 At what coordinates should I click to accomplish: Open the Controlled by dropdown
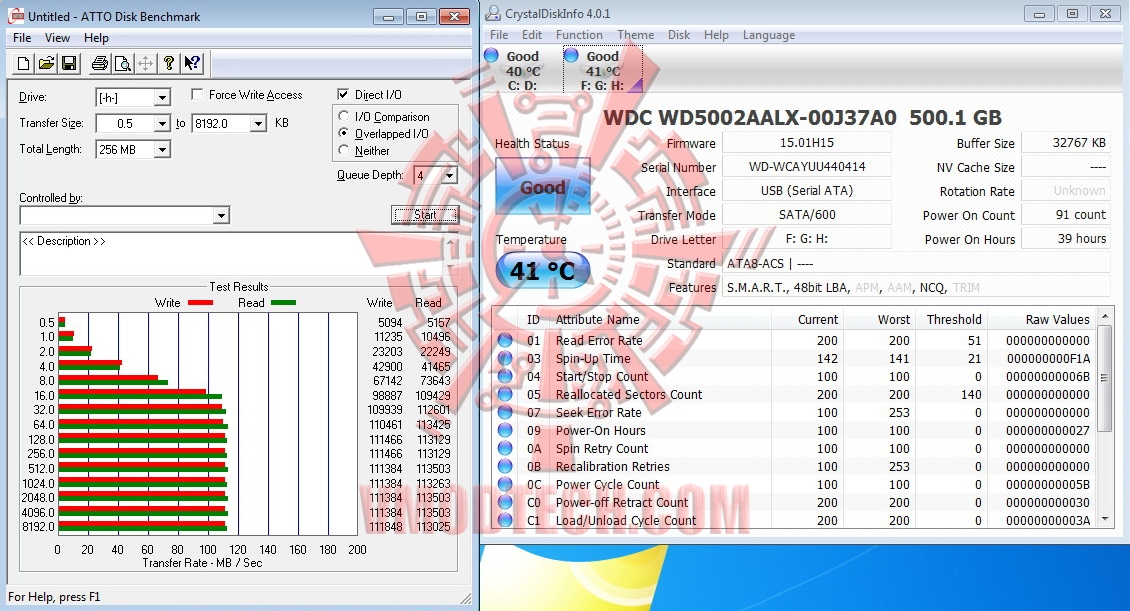coord(221,215)
